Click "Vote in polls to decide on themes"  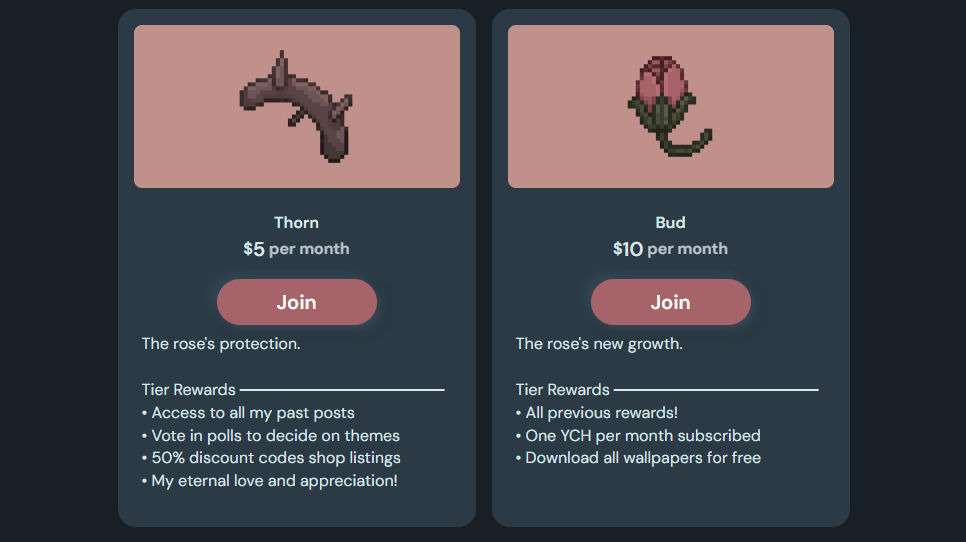[x=275, y=436]
